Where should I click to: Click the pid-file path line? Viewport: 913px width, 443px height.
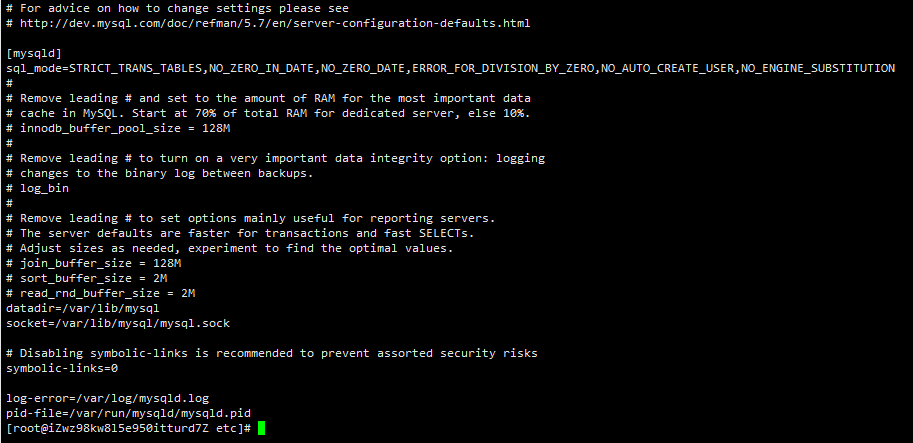tap(129, 413)
